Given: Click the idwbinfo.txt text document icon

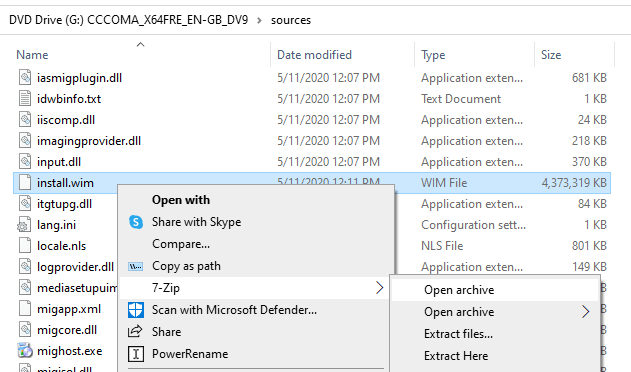Looking at the screenshot, I should tap(25, 98).
